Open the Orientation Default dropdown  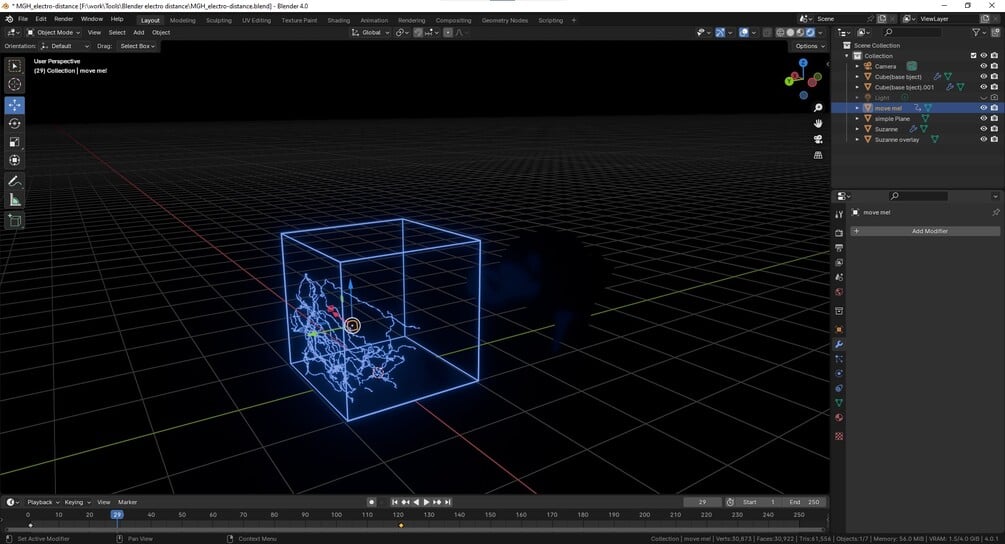tap(64, 46)
